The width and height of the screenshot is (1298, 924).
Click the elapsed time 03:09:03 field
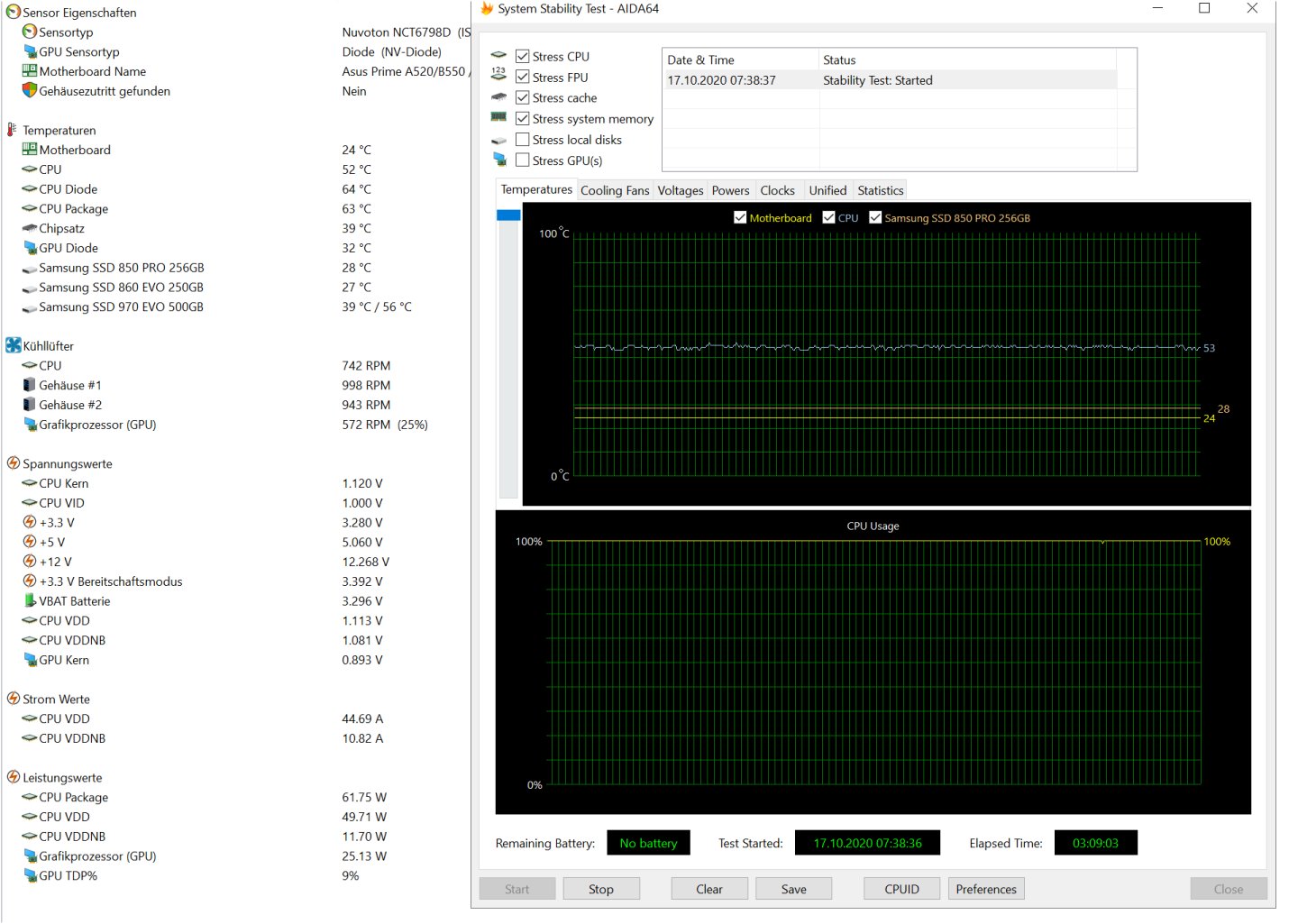[1095, 843]
